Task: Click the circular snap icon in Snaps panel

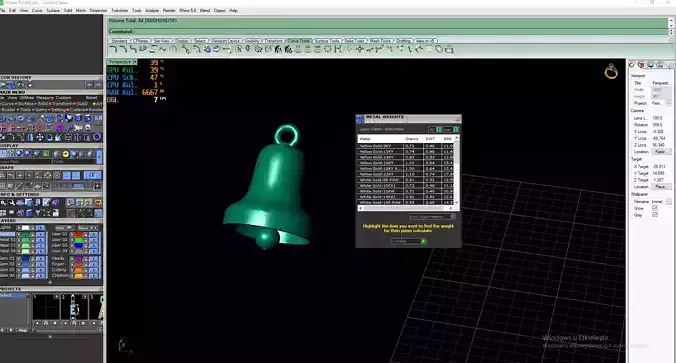Action: [x=56, y=175]
